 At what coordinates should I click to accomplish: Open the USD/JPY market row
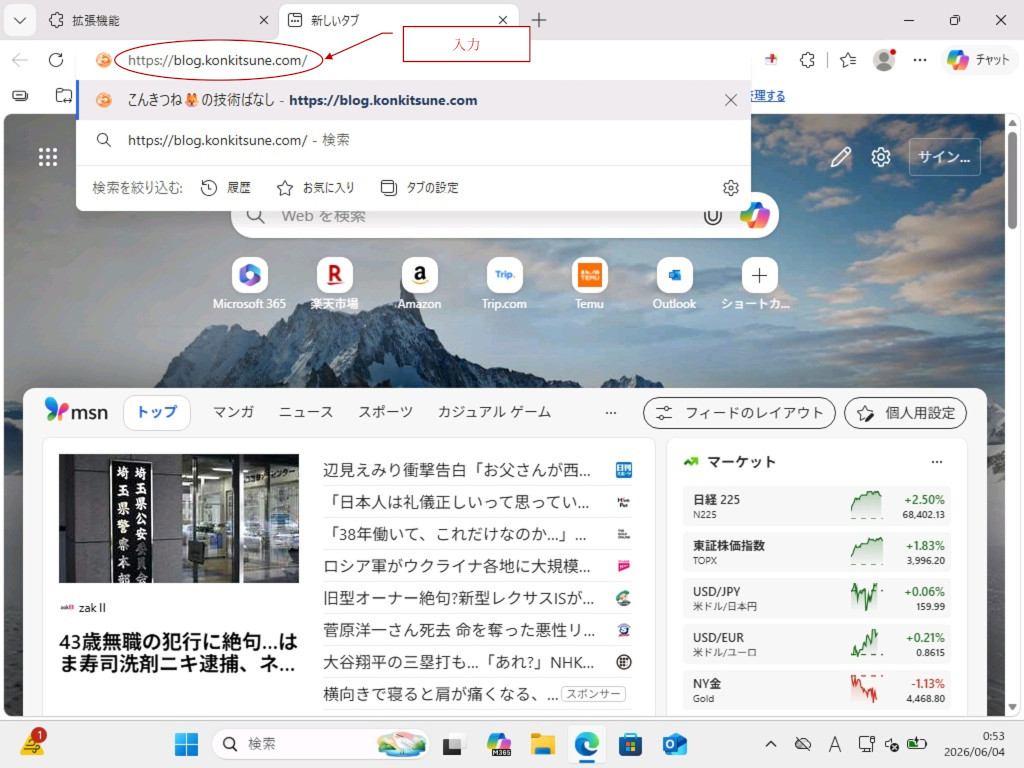[x=817, y=598]
